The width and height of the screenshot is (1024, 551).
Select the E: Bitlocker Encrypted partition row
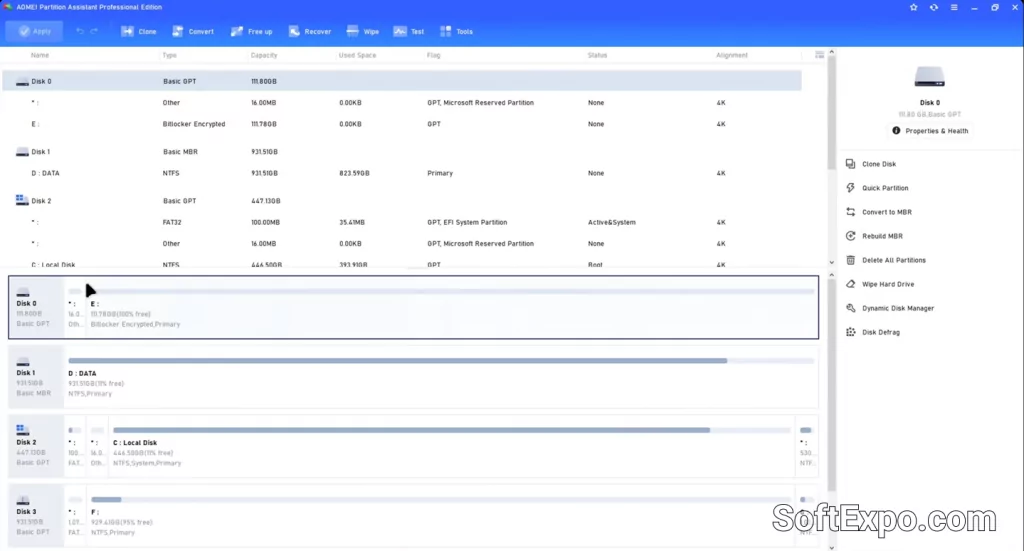pos(402,123)
